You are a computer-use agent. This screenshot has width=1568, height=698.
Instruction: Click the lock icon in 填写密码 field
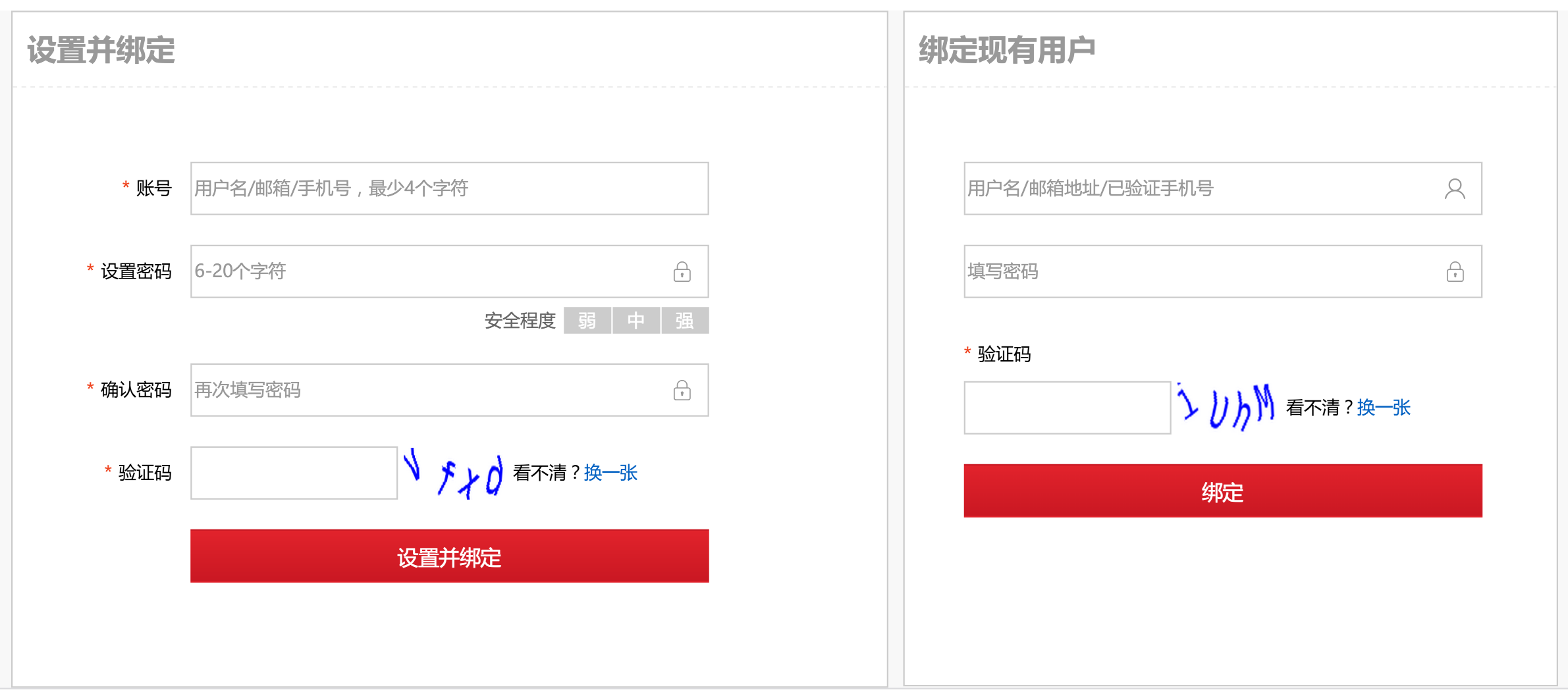[x=1455, y=271]
